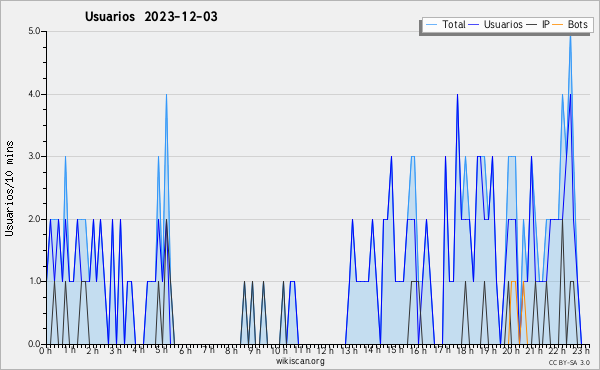The height and width of the screenshot is (370, 600).
Task: Click the wikiscan.org label below the chart
Action: [300, 361]
